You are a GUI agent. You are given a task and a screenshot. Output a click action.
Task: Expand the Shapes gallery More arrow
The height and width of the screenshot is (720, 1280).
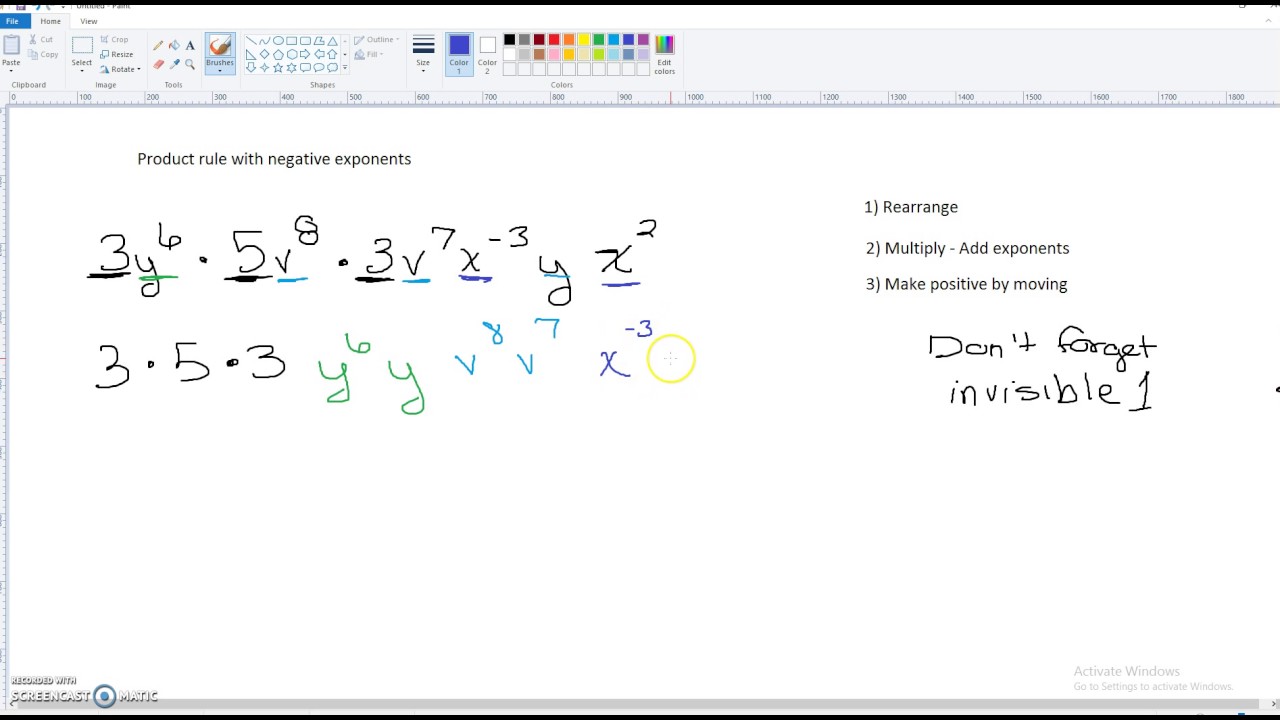(x=345, y=67)
